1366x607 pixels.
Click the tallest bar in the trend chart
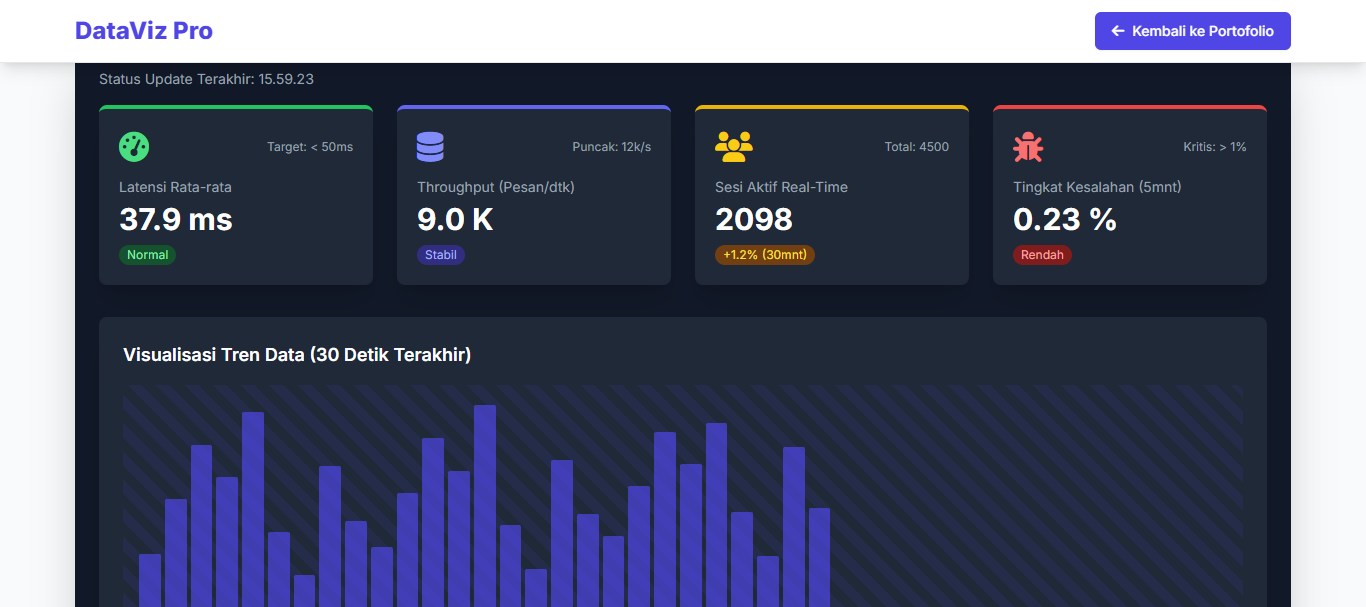click(485, 505)
